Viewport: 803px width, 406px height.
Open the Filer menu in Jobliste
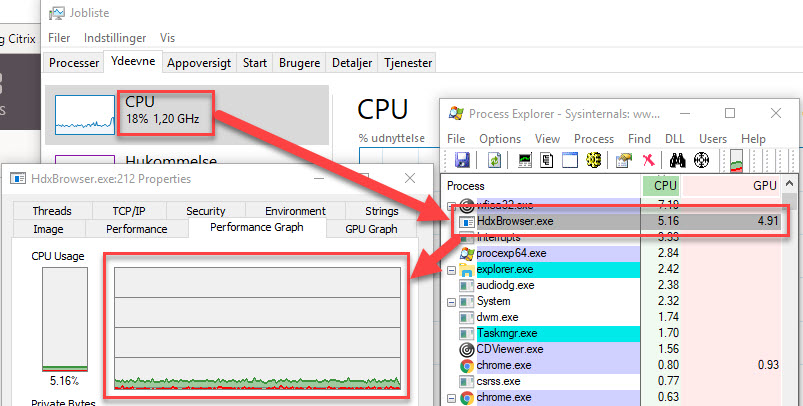[x=59, y=38]
